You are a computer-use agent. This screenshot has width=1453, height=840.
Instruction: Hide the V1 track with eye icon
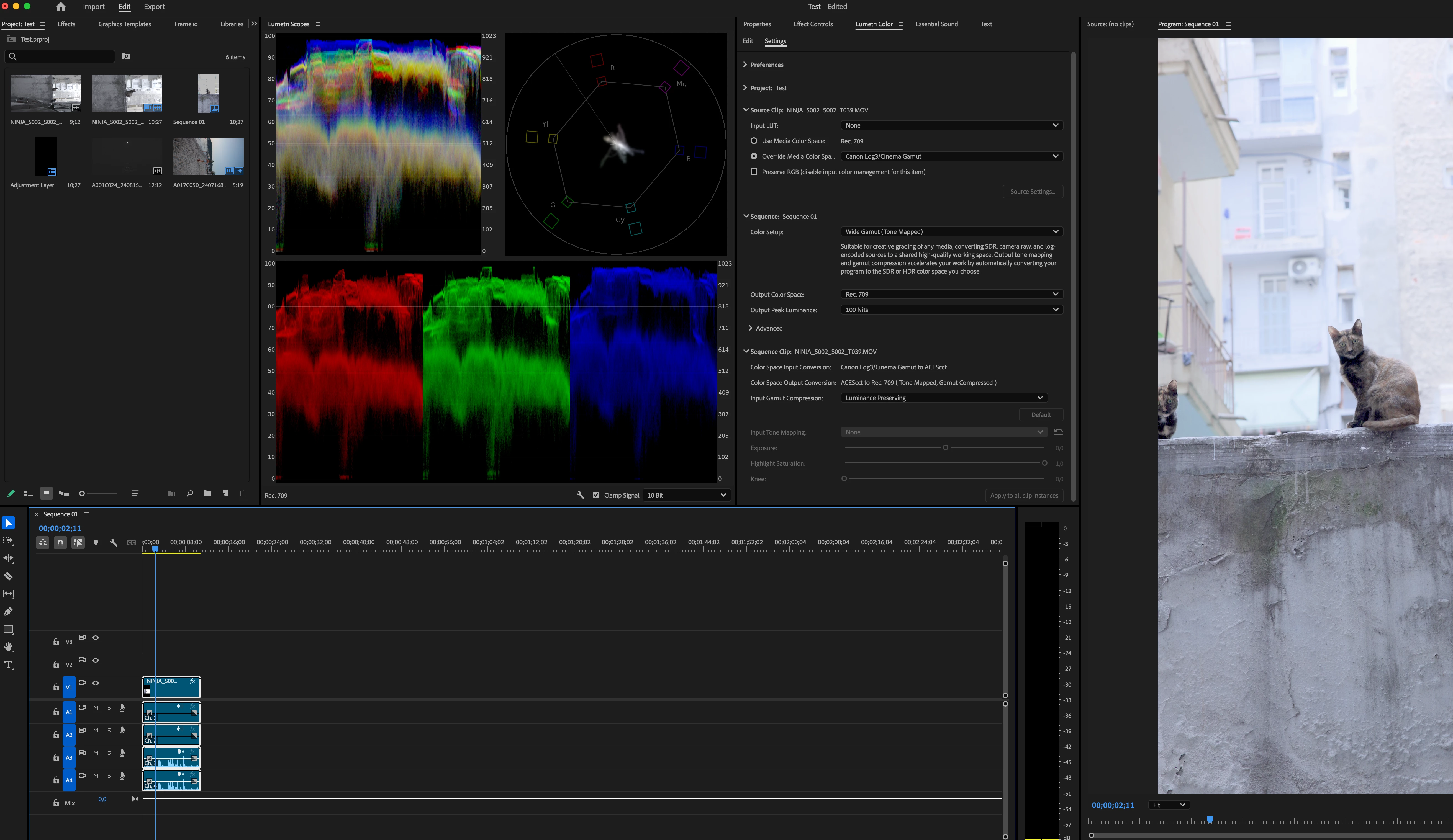pyautogui.click(x=96, y=683)
